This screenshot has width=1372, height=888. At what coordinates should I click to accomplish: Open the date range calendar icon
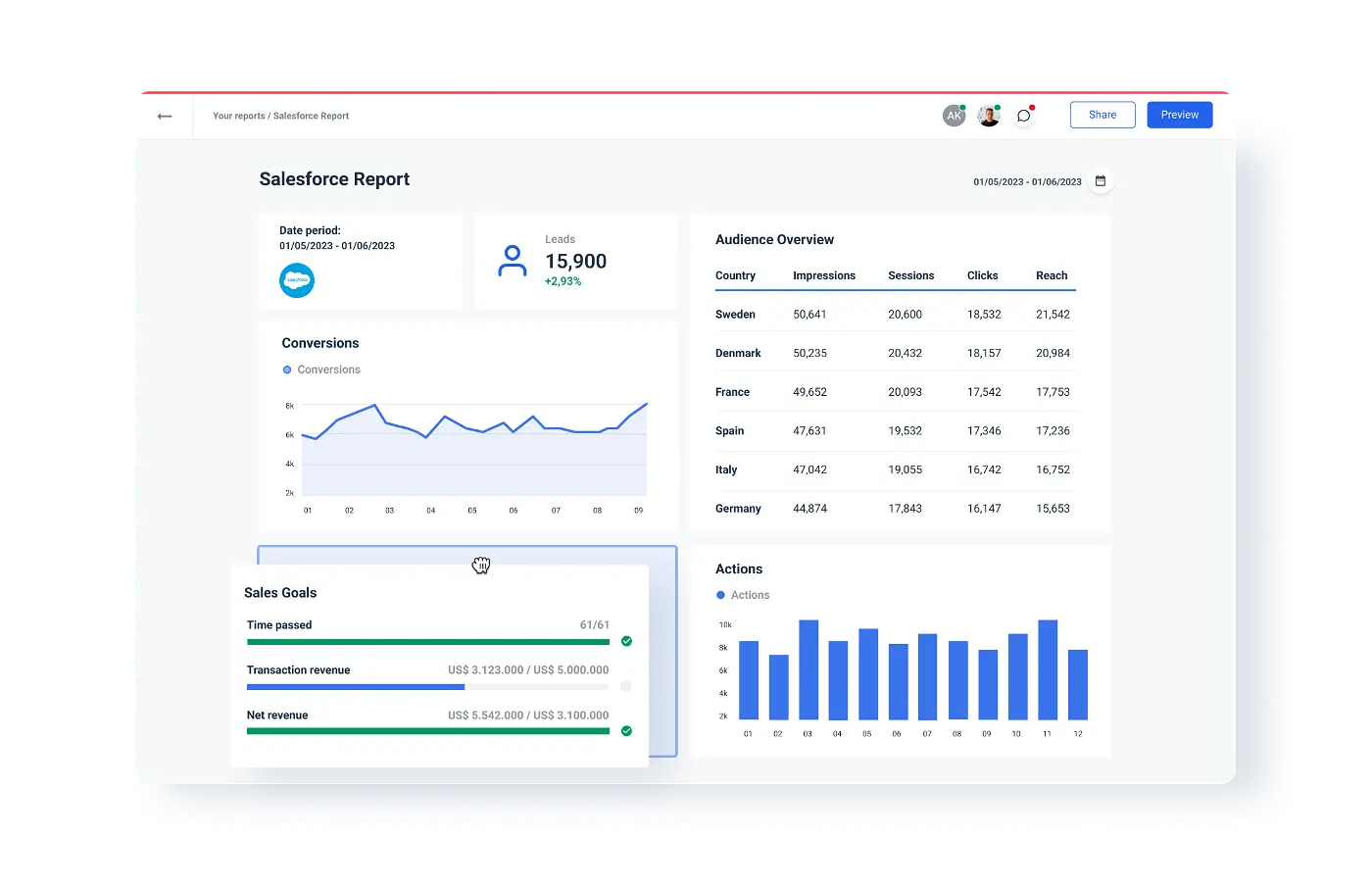click(1101, 181)
